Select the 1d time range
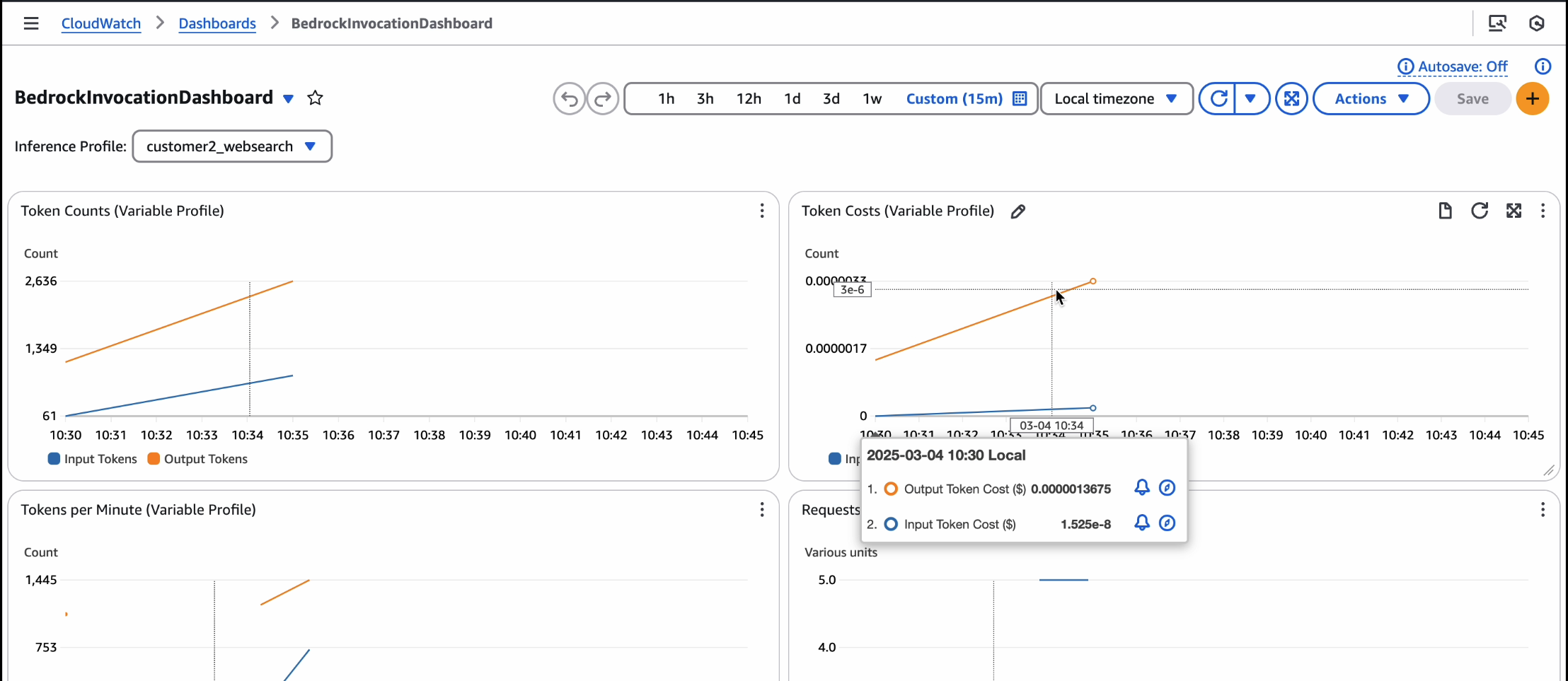The height and width of the screenshot is (681, 1568). (792, 99)
